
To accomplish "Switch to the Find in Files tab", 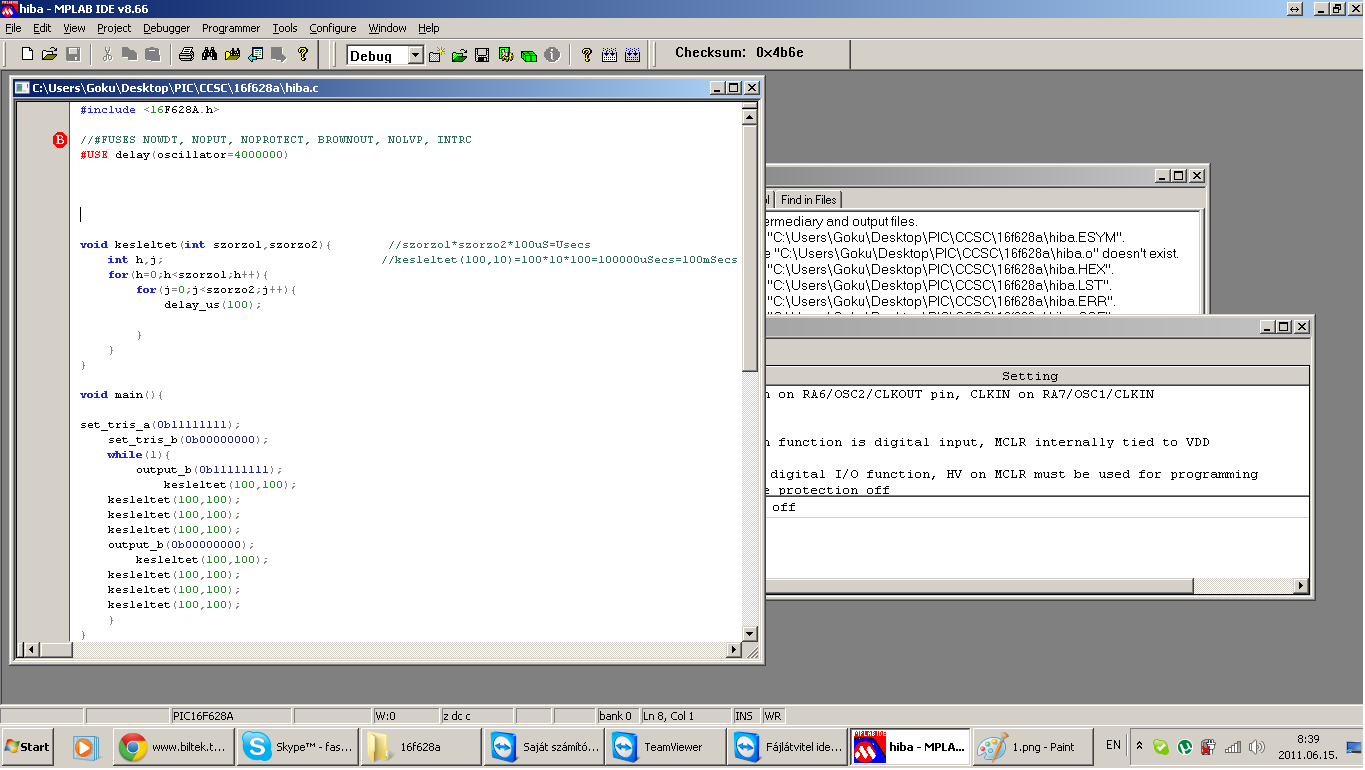I will coord(809,200).
